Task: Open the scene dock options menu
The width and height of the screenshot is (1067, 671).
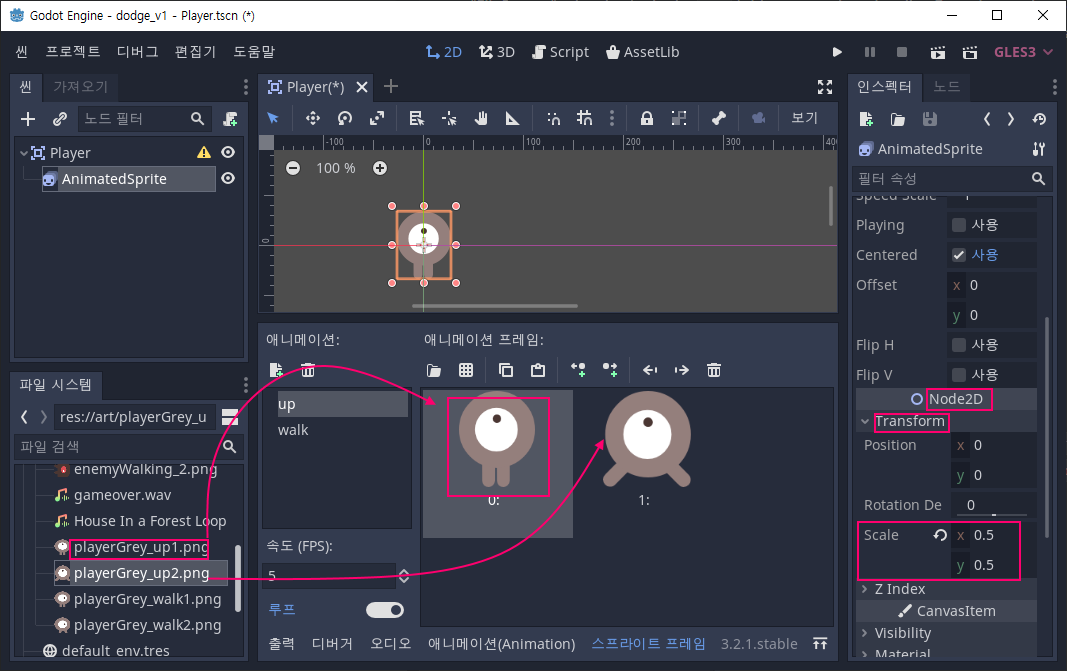Action: [x=246, y=86]
